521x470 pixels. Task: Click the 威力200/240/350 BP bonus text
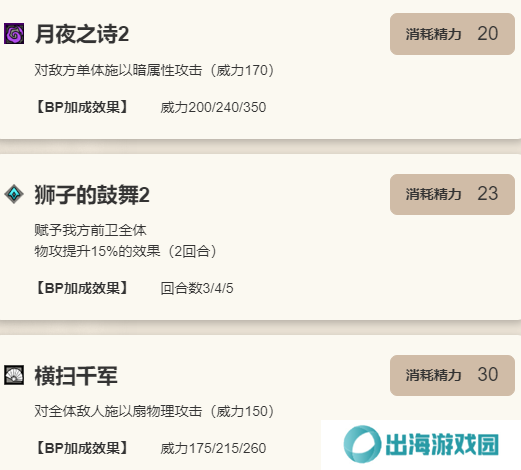click(213, 107)
